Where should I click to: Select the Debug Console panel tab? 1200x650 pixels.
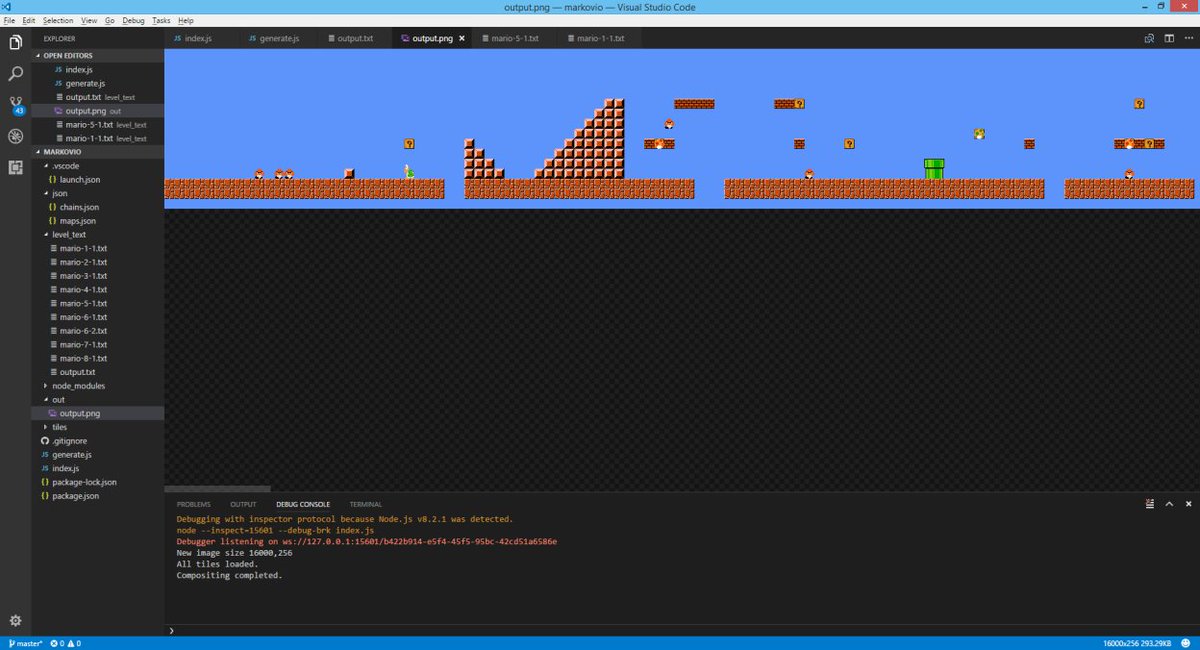303,505
